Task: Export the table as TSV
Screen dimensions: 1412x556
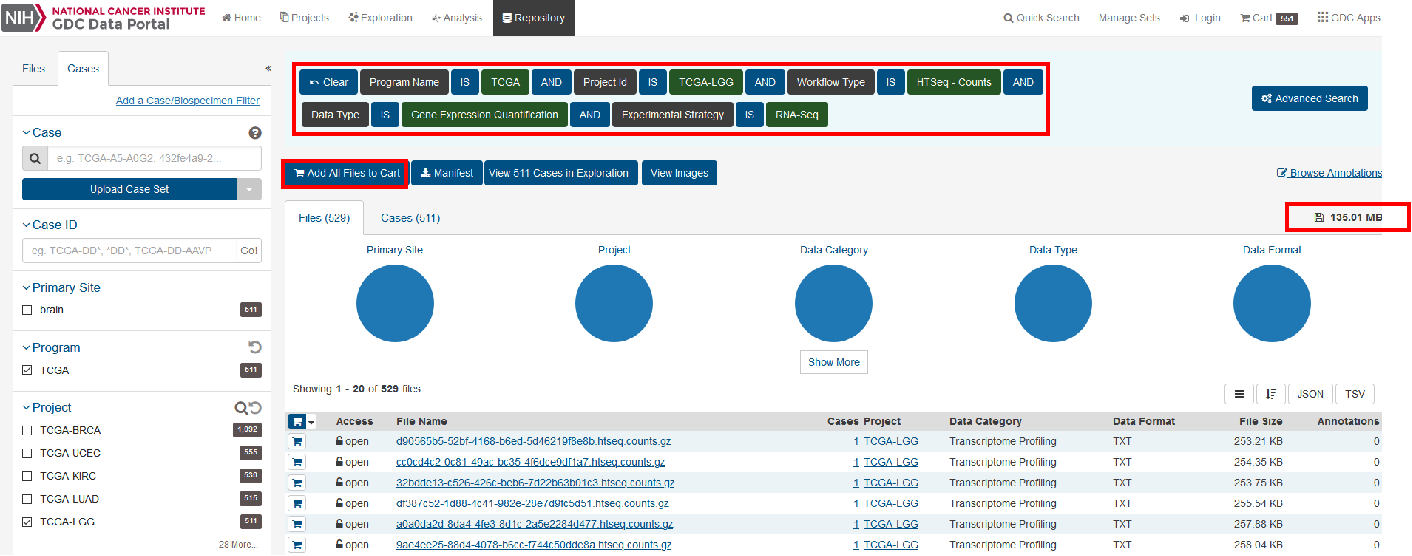Action: click(x=1355, y=394)
